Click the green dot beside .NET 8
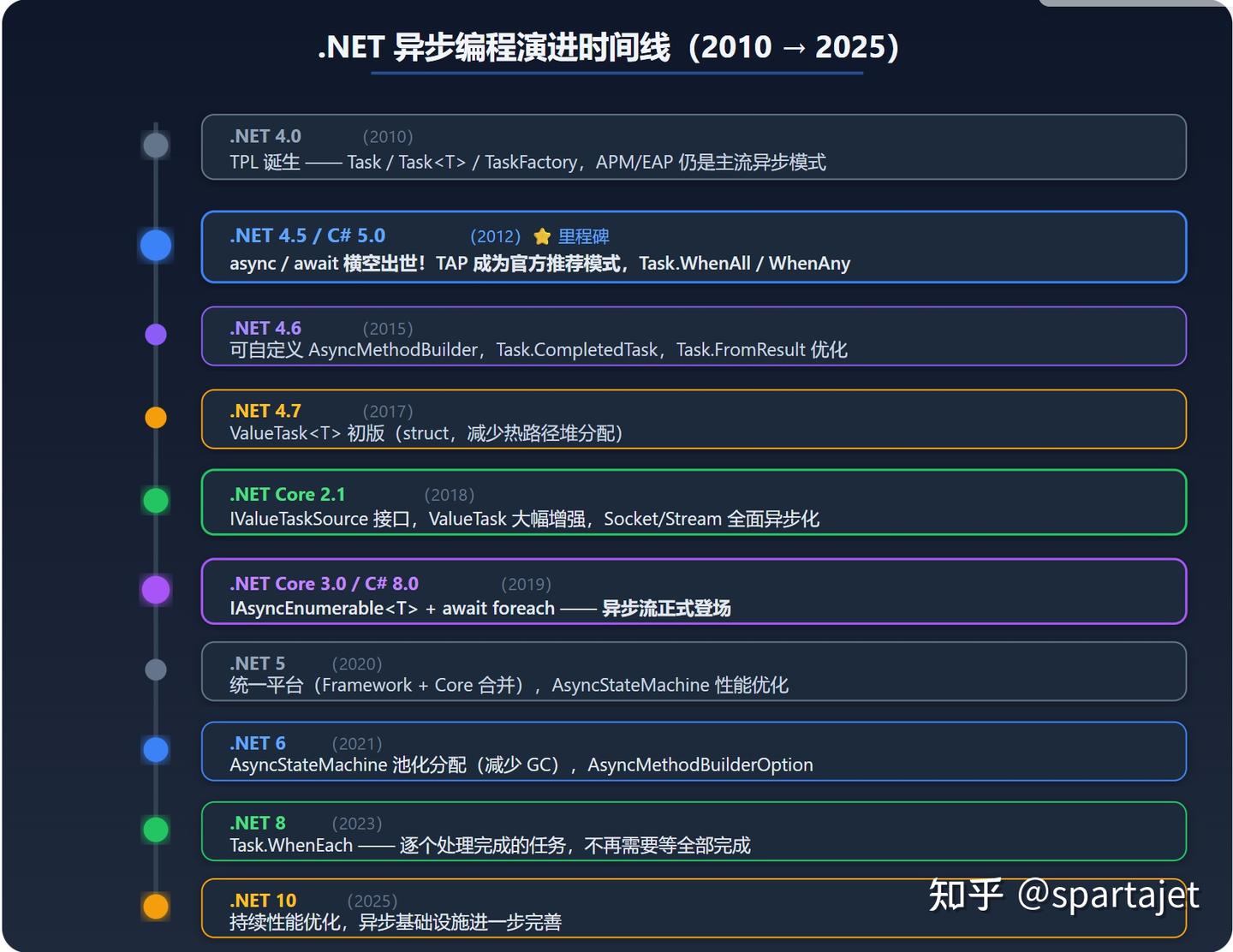 pos(156,830)
